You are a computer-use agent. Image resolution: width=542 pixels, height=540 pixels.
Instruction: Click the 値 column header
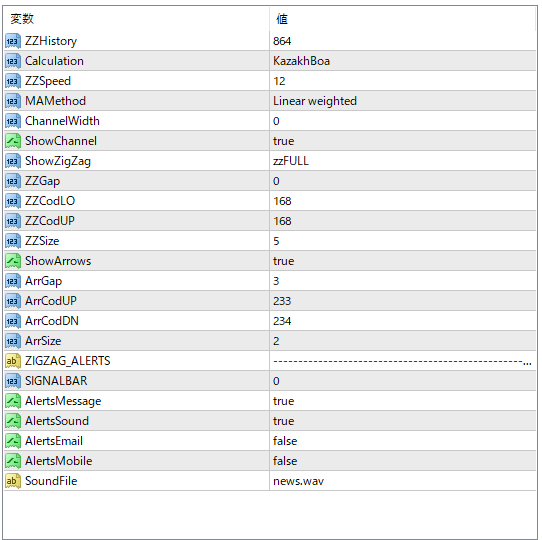point(403,19)
